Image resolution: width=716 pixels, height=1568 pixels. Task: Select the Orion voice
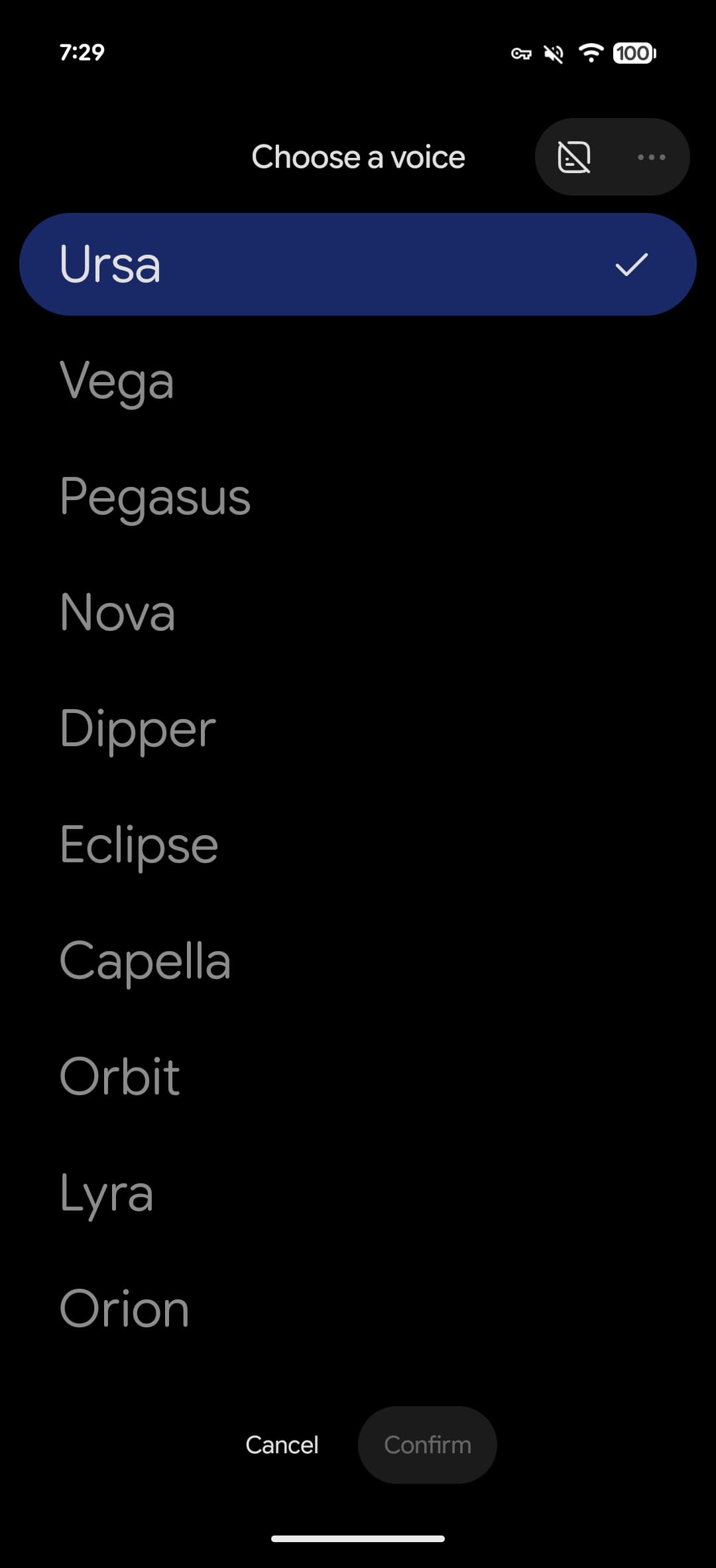point(358,1309)
